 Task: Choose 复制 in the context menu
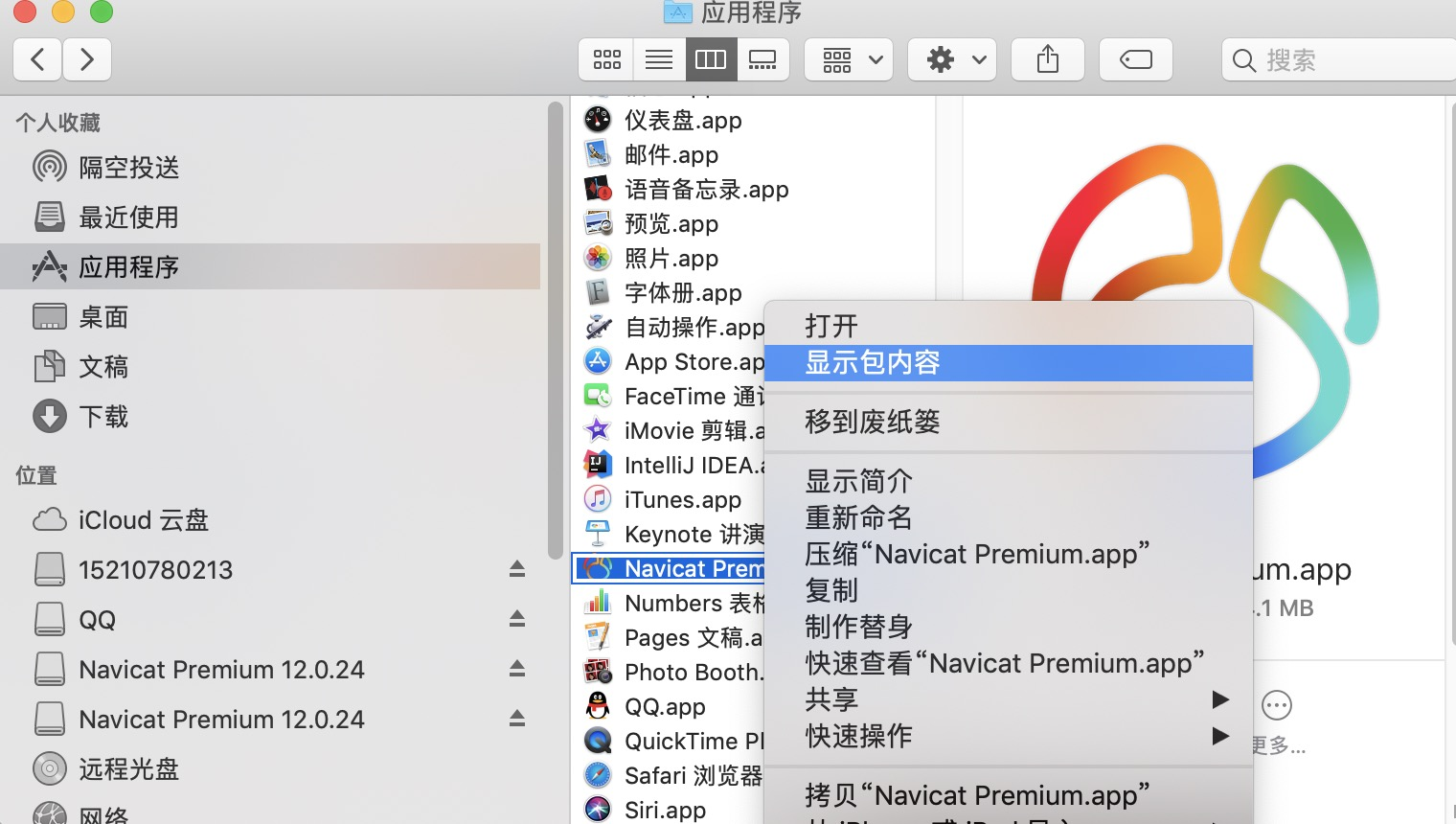pyautogui.click(x=1009, y=590)
